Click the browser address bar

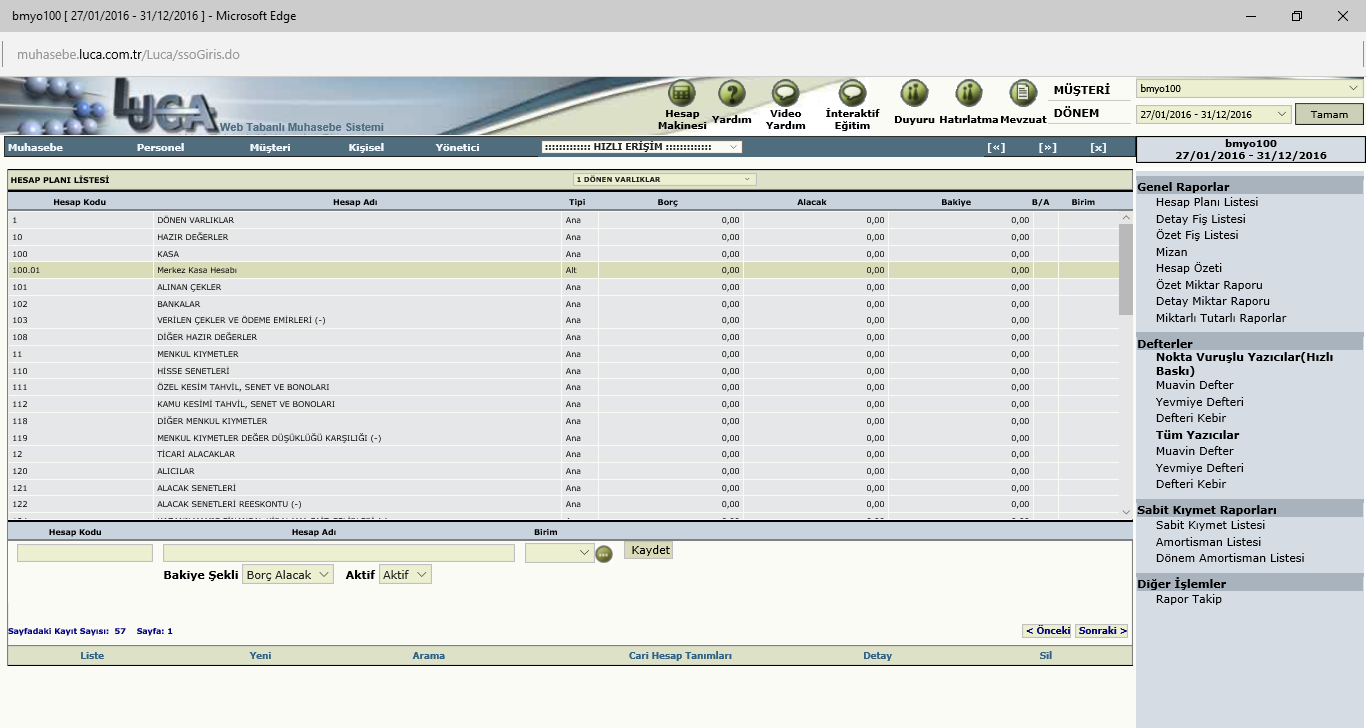point(683,55)
